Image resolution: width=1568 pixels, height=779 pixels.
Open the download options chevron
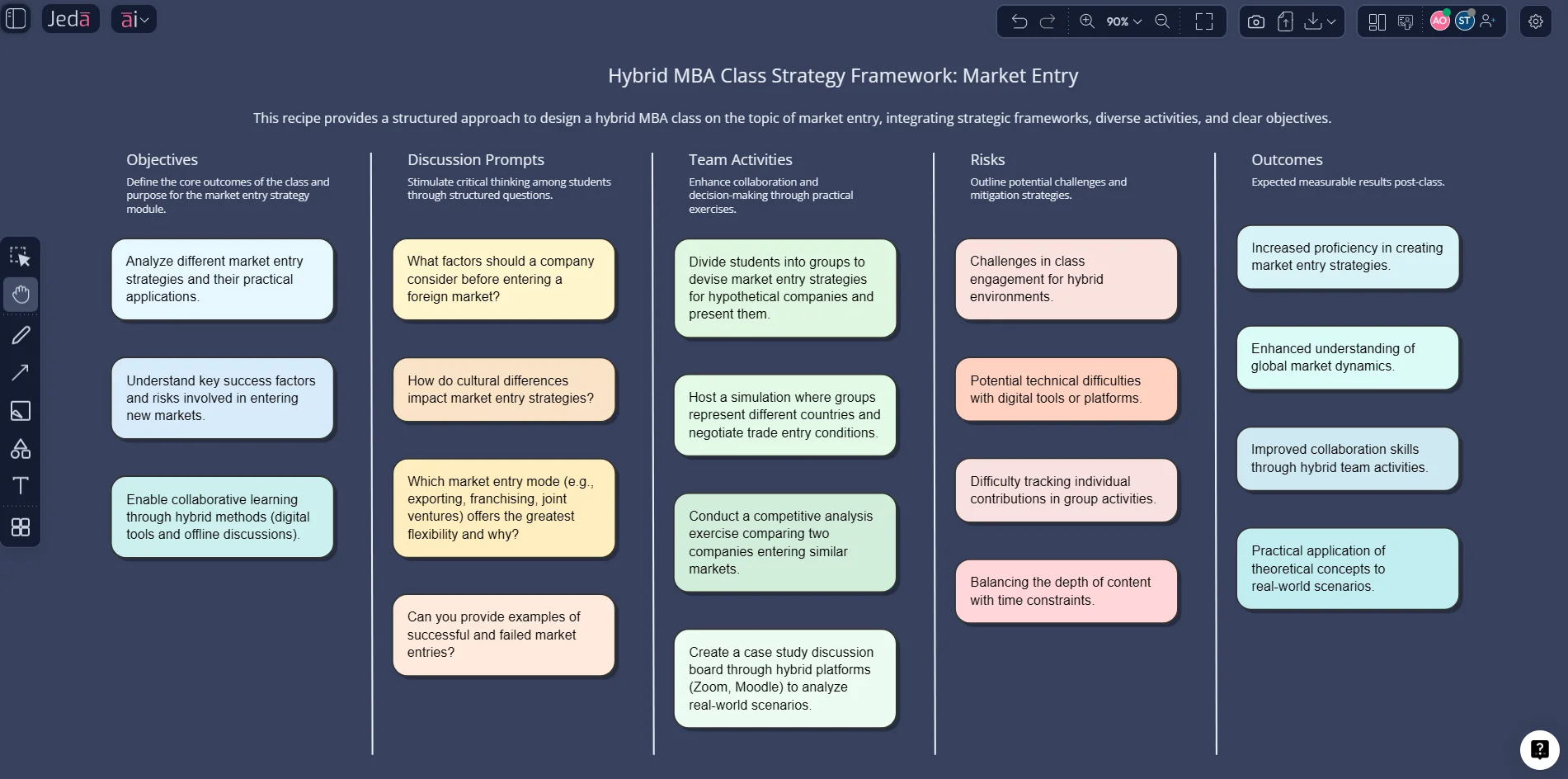(1330, 21)
